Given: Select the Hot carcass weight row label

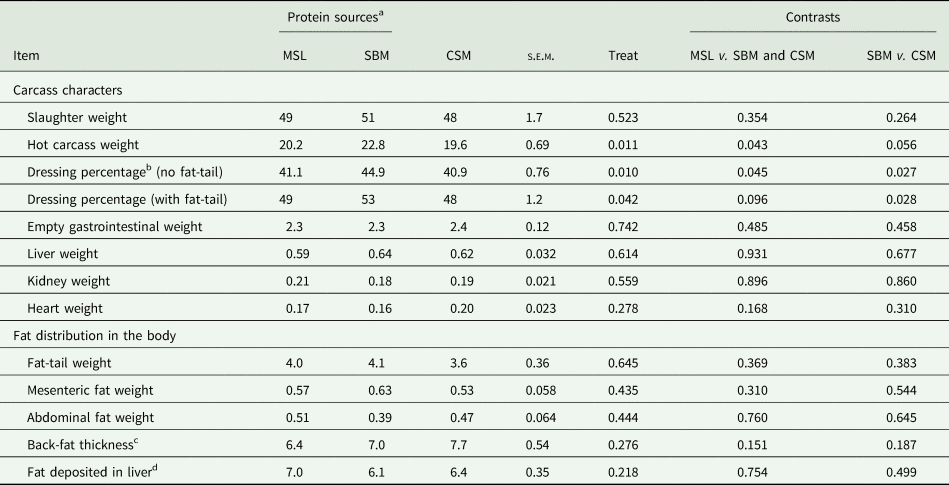Looking at the screenshot, I should (x=85, y=145).
